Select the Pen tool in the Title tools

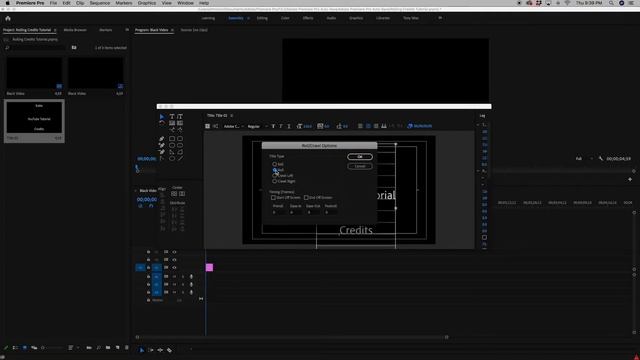click(x=162, y=139)
